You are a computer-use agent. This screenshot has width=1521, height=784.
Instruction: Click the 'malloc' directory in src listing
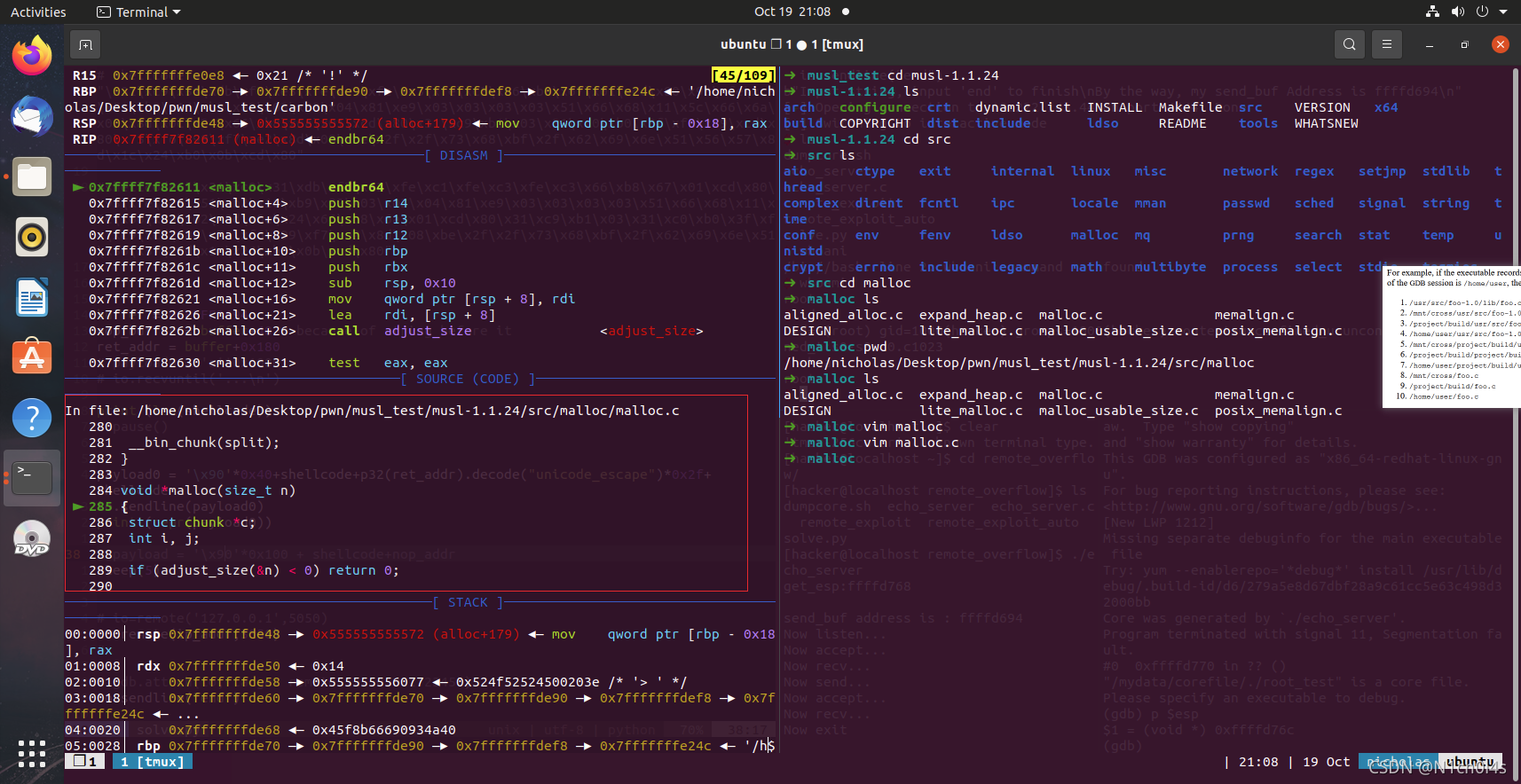1094,235
